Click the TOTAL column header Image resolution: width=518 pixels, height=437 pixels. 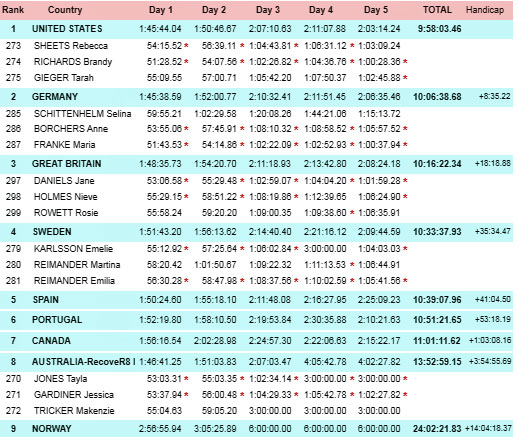point(437,10)
